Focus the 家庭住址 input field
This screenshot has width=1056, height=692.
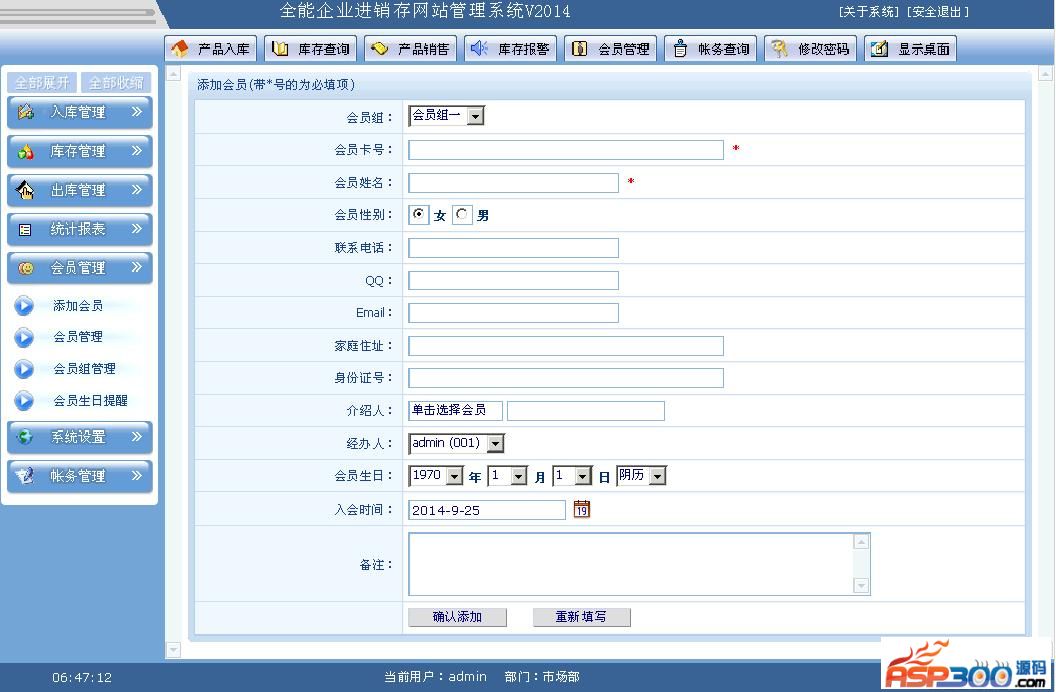click(566, 346)
